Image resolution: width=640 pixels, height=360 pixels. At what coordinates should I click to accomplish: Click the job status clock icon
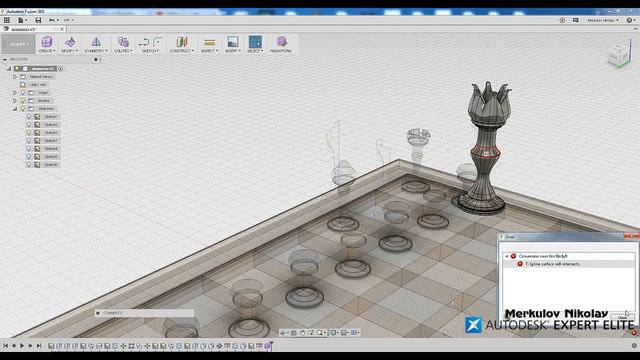coord(562,20)
